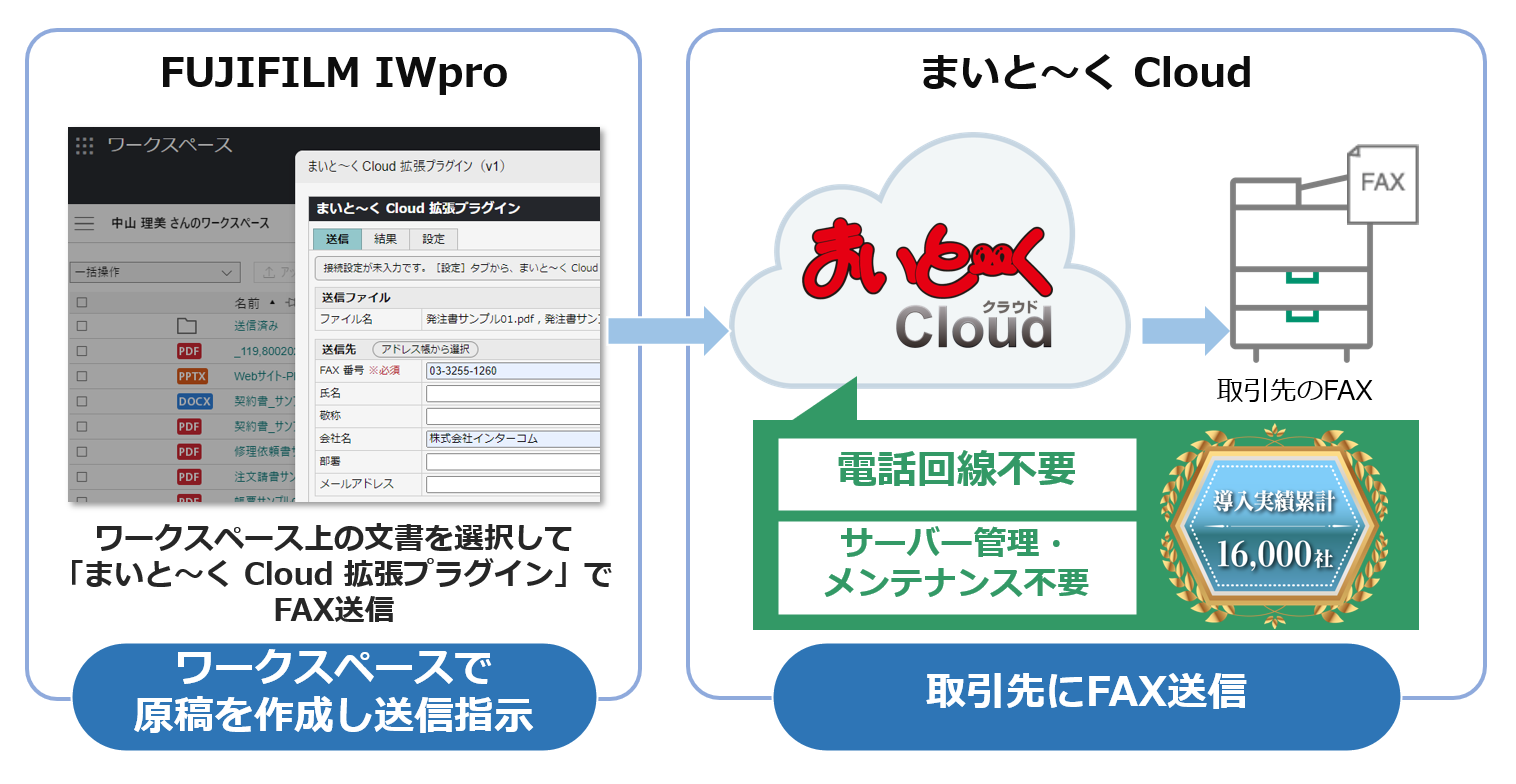Click the 送信済み folder icon
The width and height of the screenshot is (1516, 784).
(x=187, y=326)
